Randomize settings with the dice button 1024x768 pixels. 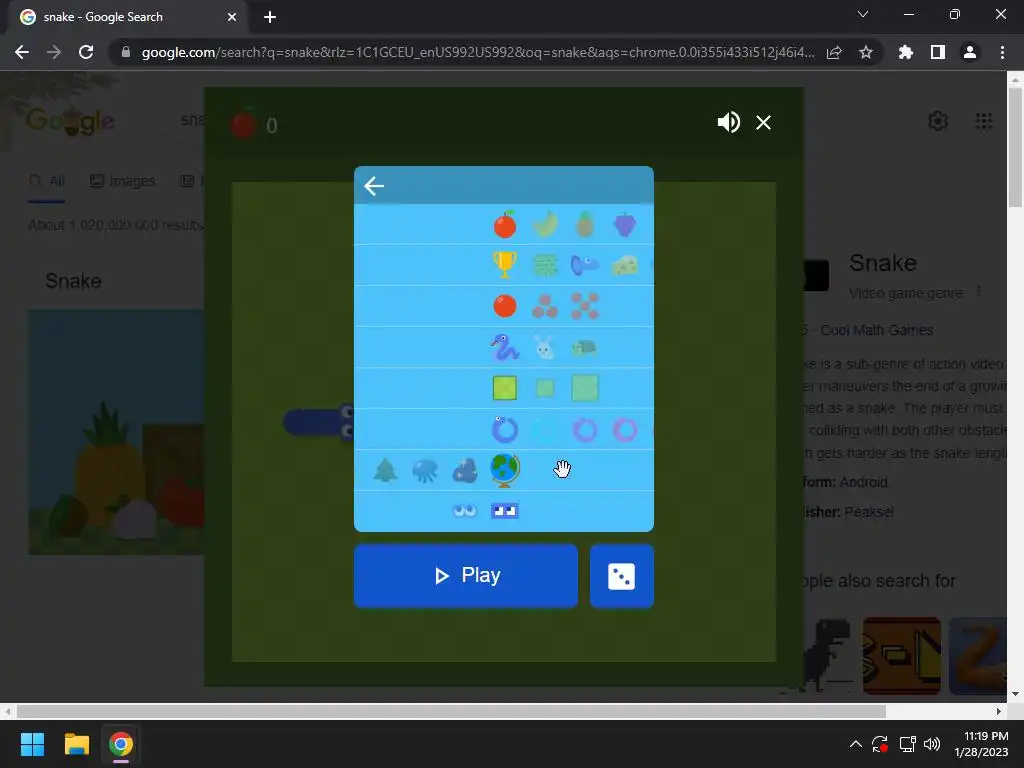click(x=622, y=576)
